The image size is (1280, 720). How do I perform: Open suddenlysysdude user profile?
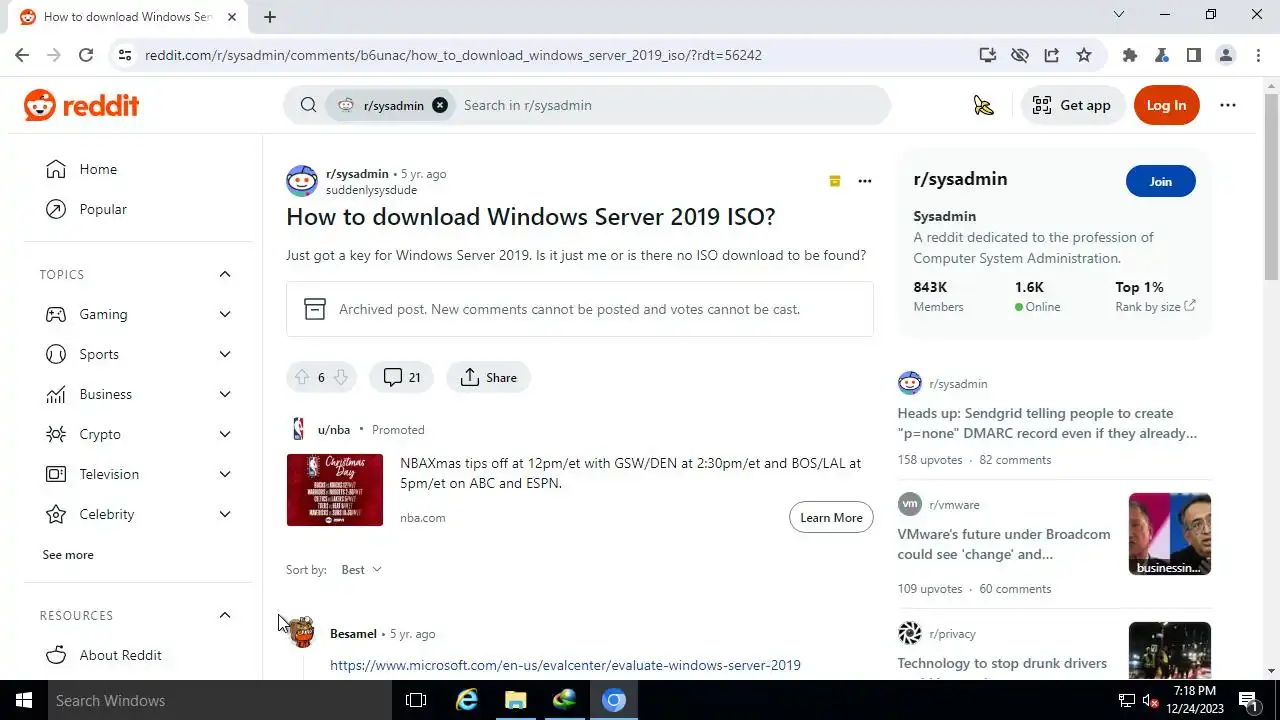pos(371,190)
